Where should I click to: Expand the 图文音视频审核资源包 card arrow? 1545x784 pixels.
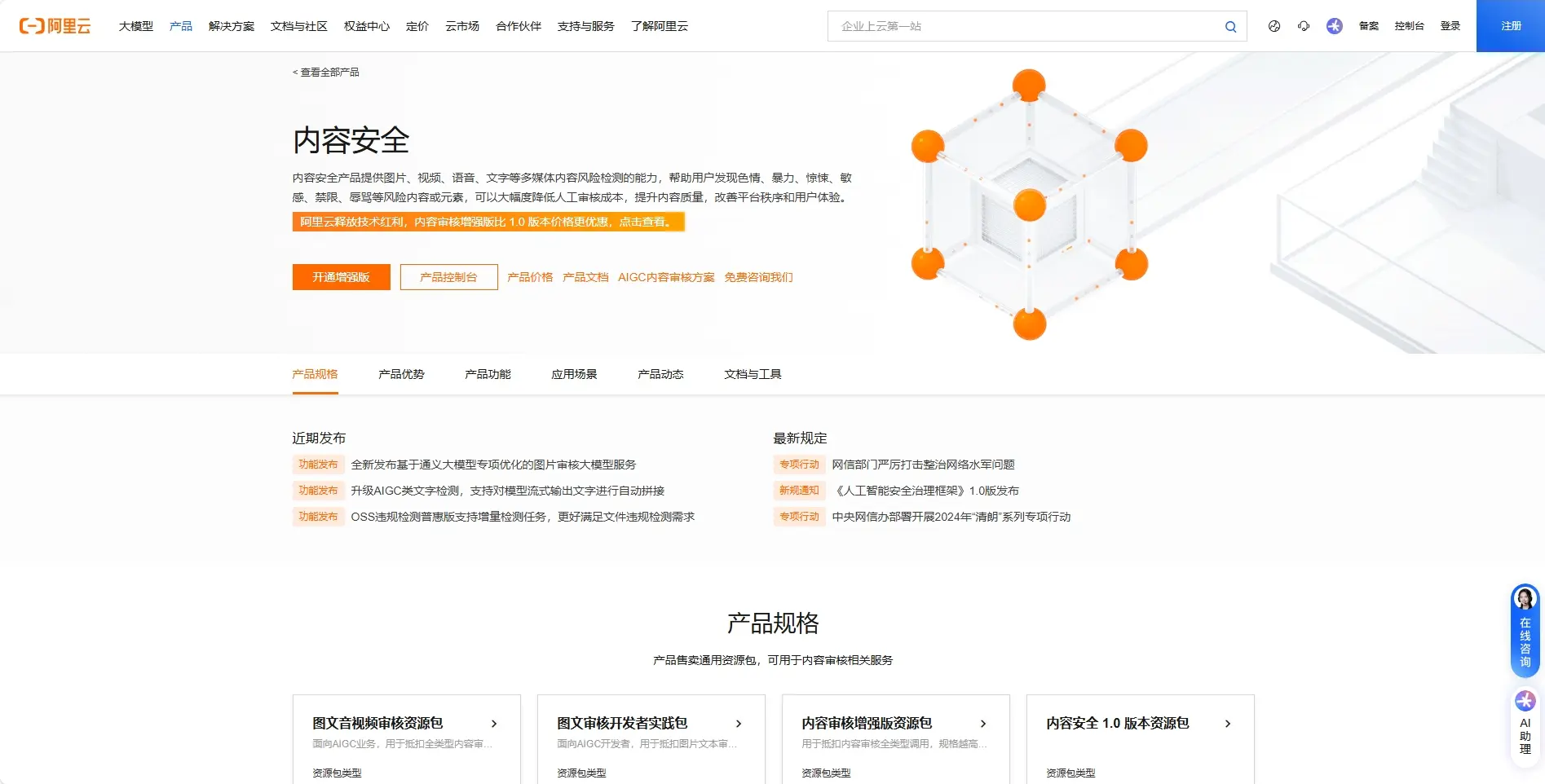click(494, 724)
